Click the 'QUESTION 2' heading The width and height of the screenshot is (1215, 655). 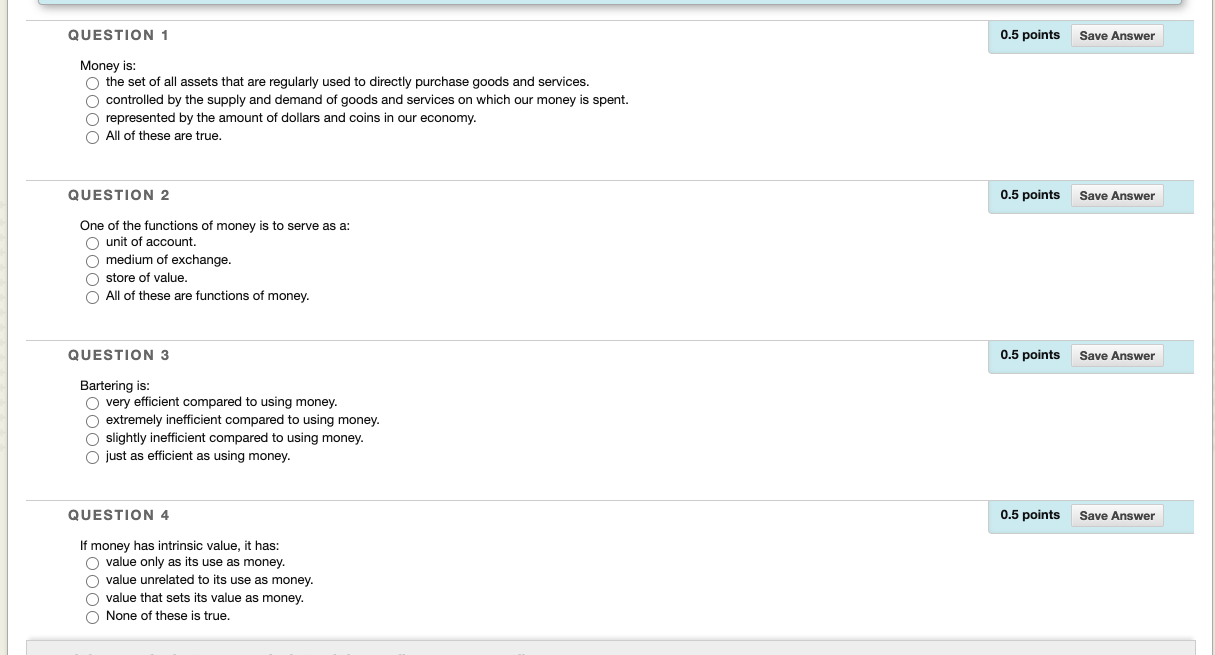[x=118, y=195]
